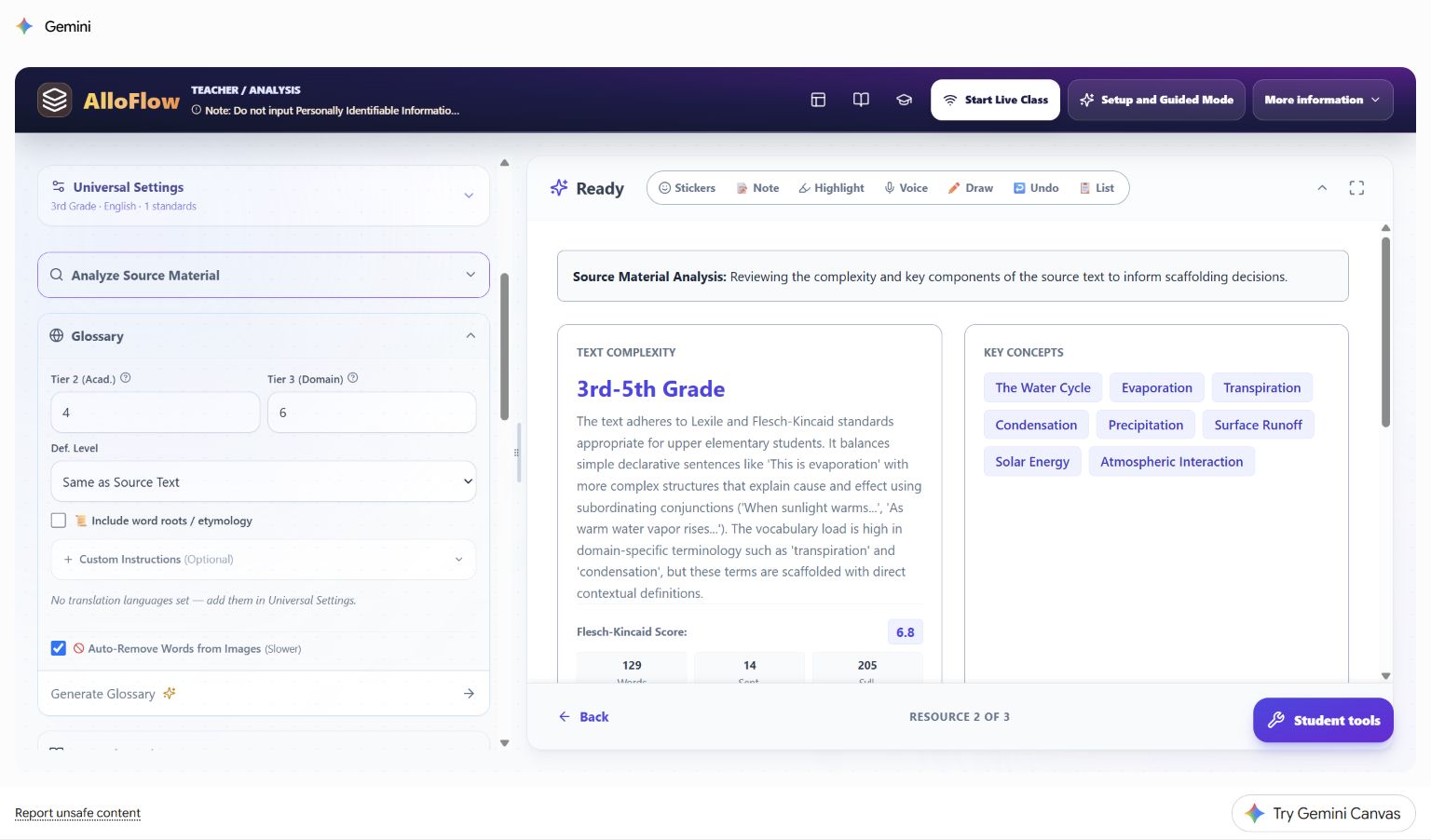Click Setup and Guided Mode button
The height and width of the screenshot is (840, 1431).
pyautogui.click(x=1156, y=100)
